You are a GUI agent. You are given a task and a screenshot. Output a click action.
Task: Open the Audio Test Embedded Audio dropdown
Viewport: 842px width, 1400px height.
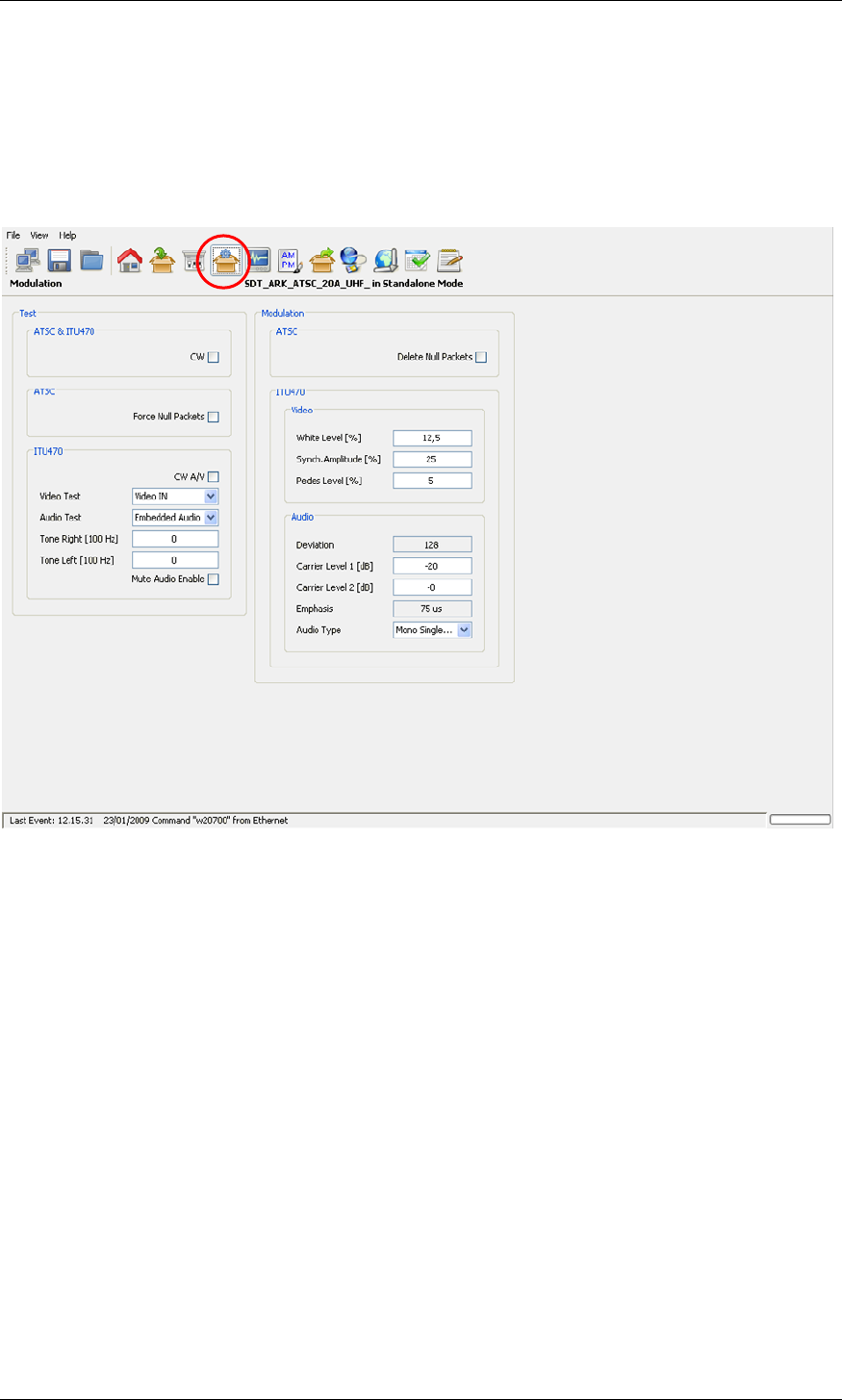tap(175, 518)
